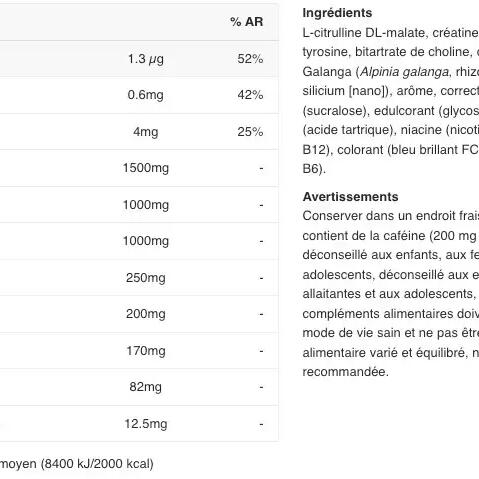The height and width of the screenshot is (479, 479).
Task: Select the 1.3 µg value cell
Action: [146, 59]
